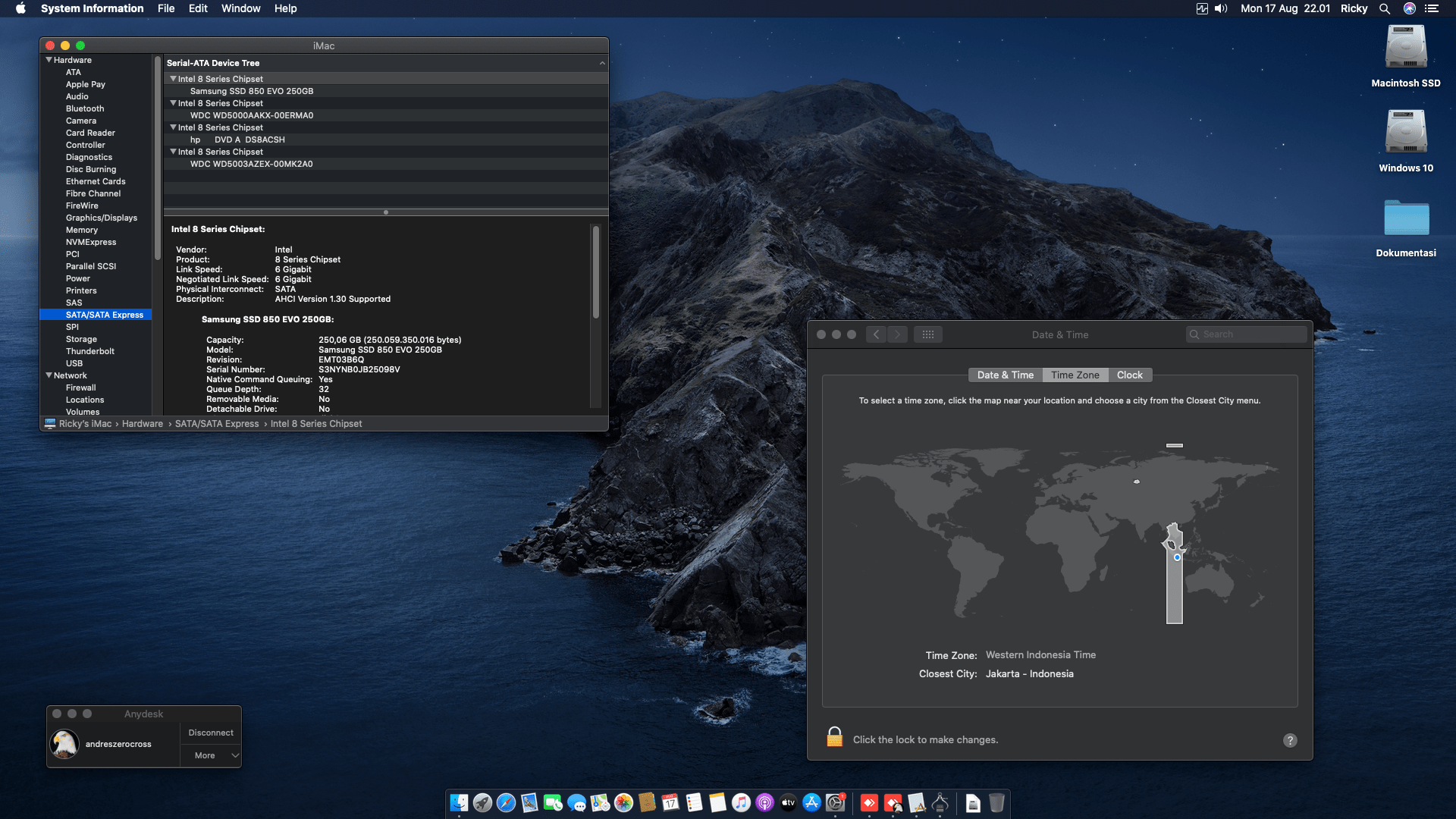Select the Samsung SSD 850 EVO 250GB row
The width and height of the screenshot is (1456, 819).
tap(386, 91)
